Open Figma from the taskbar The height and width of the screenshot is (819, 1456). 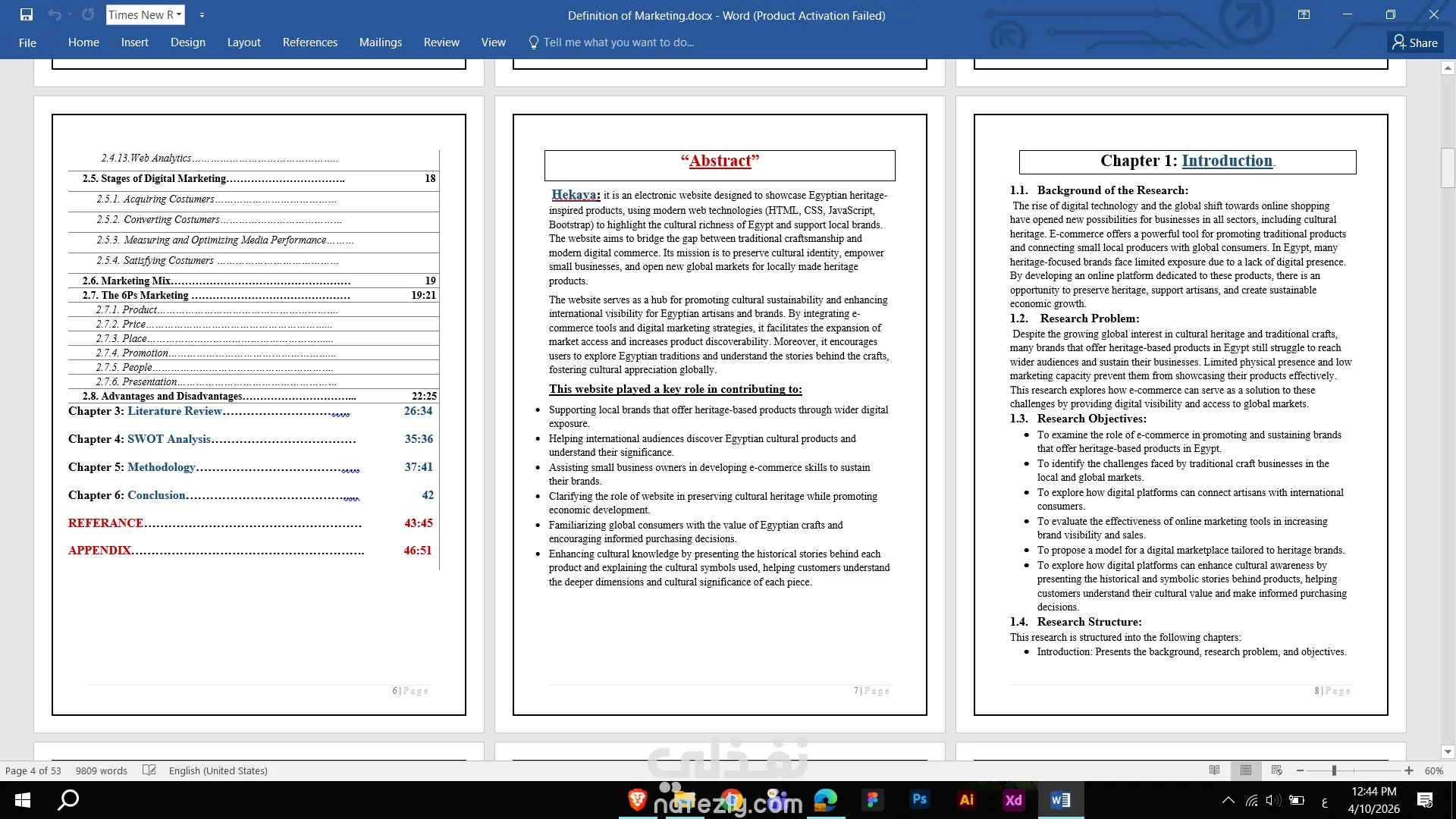click(x=873, y=800)
